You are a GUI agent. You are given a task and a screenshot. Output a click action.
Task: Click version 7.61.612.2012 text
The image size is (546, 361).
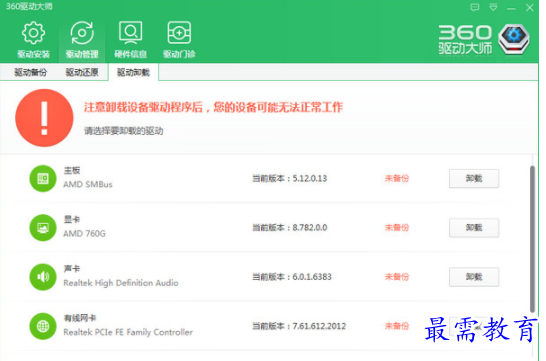[319, 326]
